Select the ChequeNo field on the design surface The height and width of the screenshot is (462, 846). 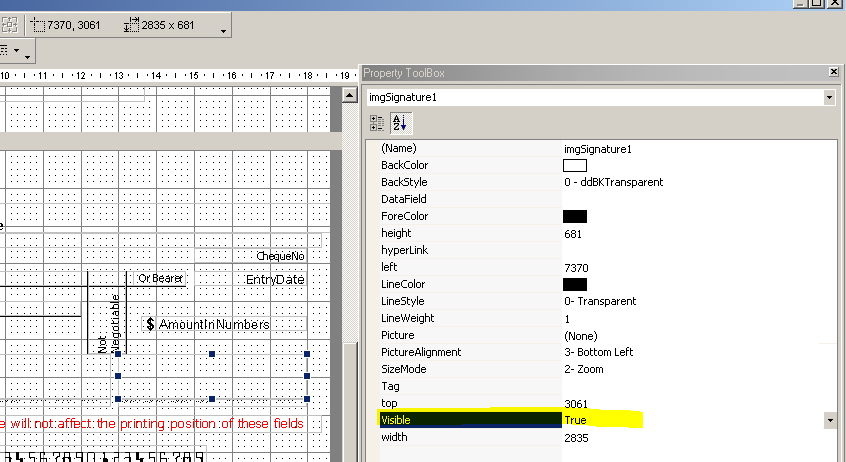click(x=280, y=257)
